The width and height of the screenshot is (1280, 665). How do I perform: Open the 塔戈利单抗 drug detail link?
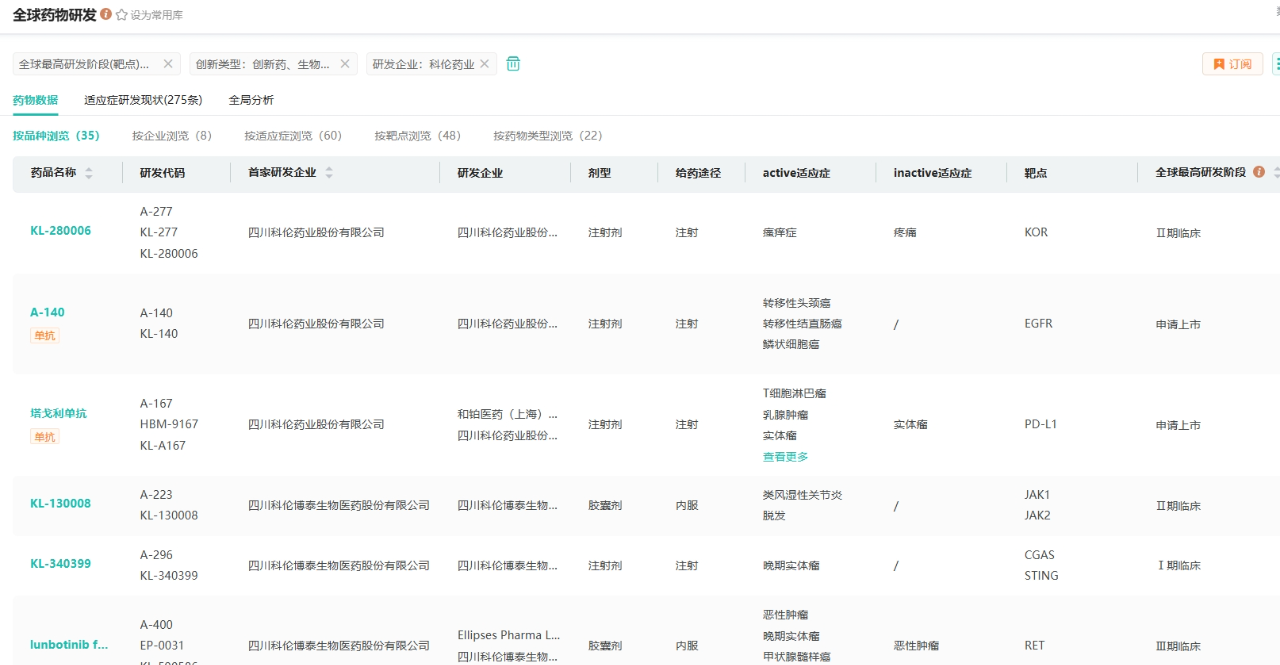click(58, 413)
